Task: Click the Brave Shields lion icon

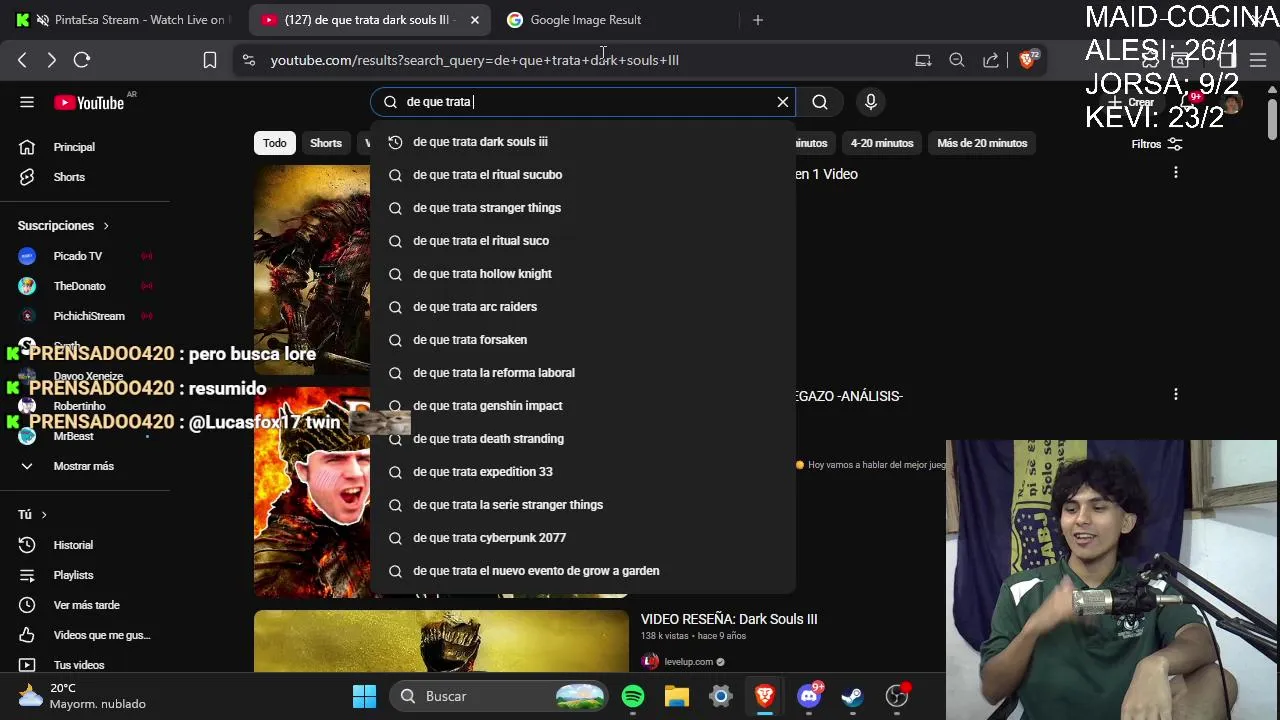Action: click(x=1027, y=60)
